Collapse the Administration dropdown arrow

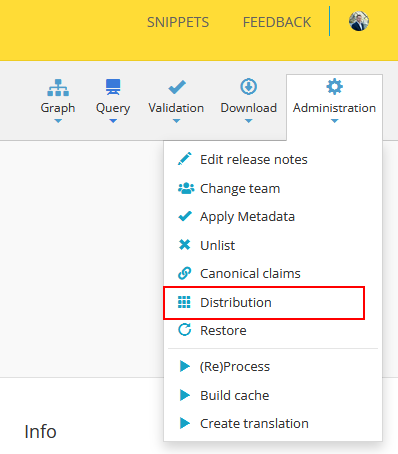[x=334, y=121]
